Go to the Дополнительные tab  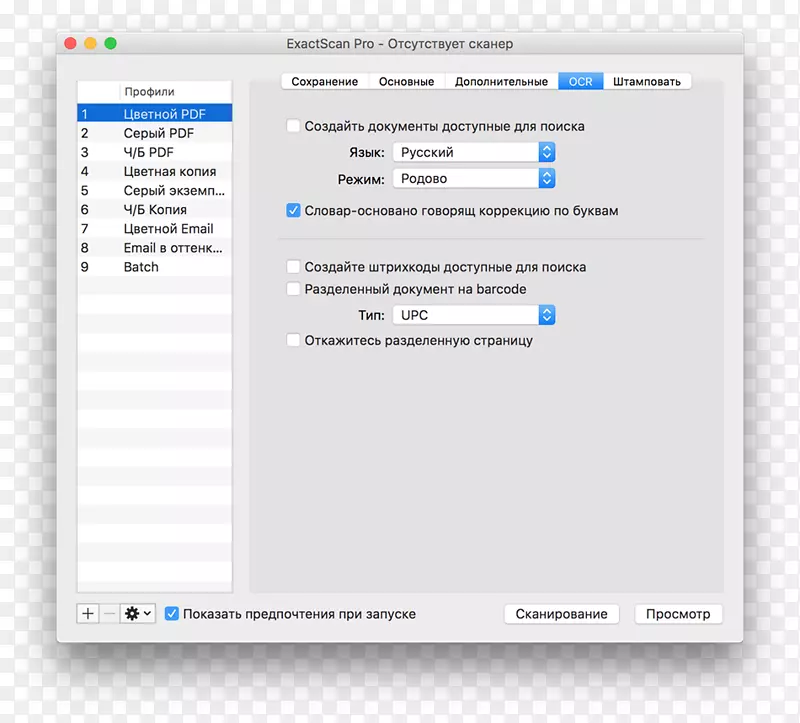[502, 82]
